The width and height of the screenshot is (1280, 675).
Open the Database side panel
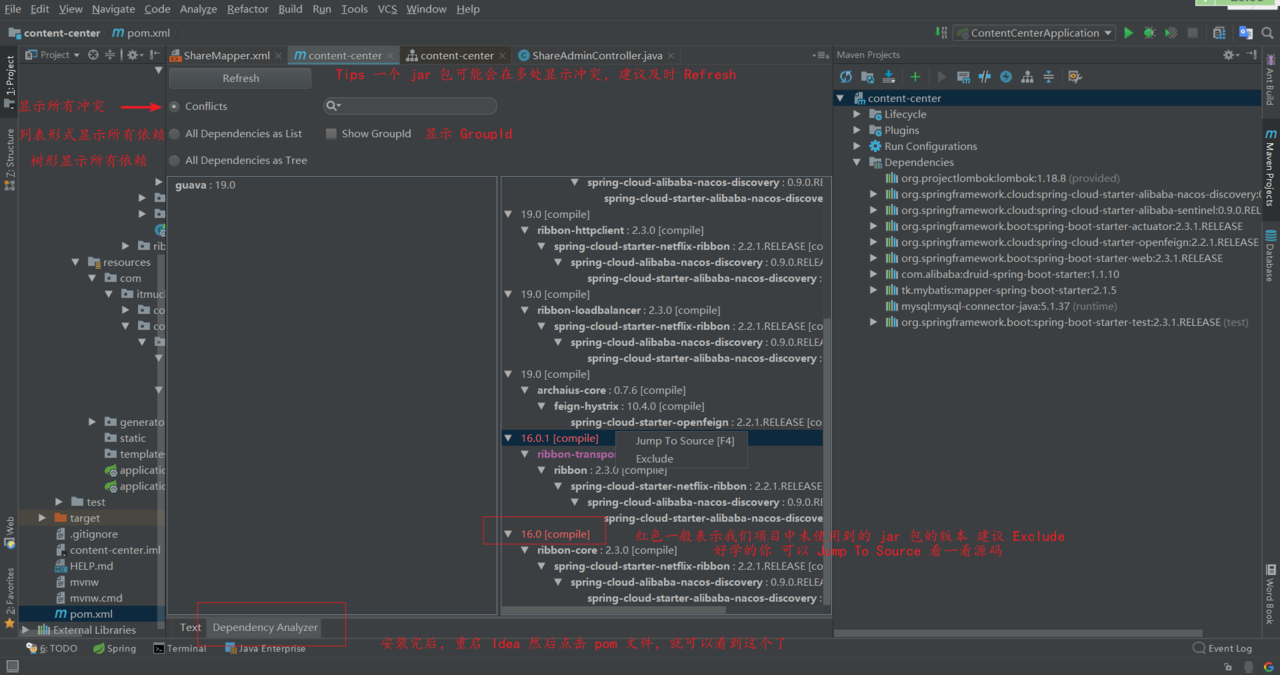(x=1271, y=255)
